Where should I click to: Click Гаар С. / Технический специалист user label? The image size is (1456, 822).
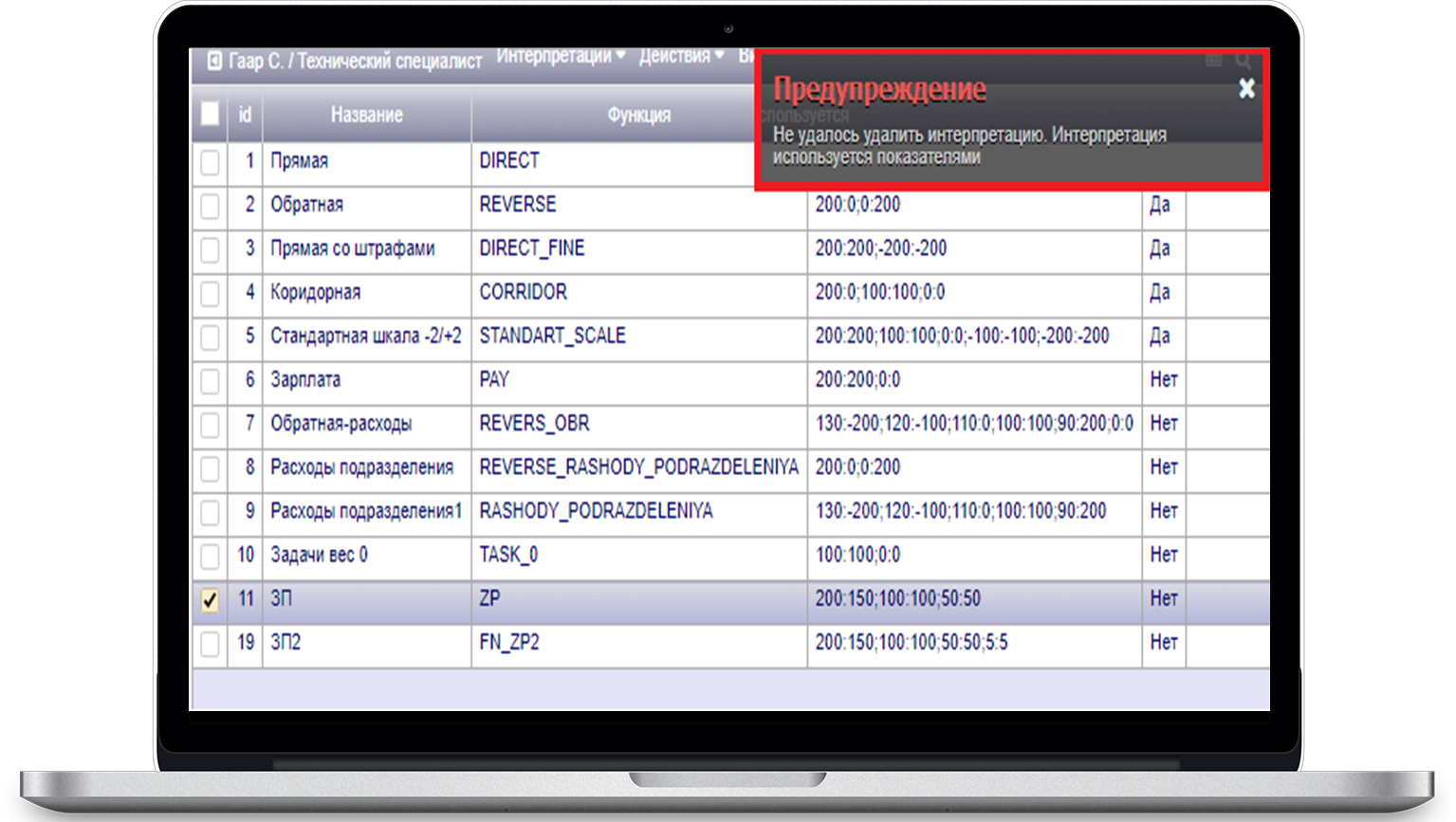[x=356, y=62]
